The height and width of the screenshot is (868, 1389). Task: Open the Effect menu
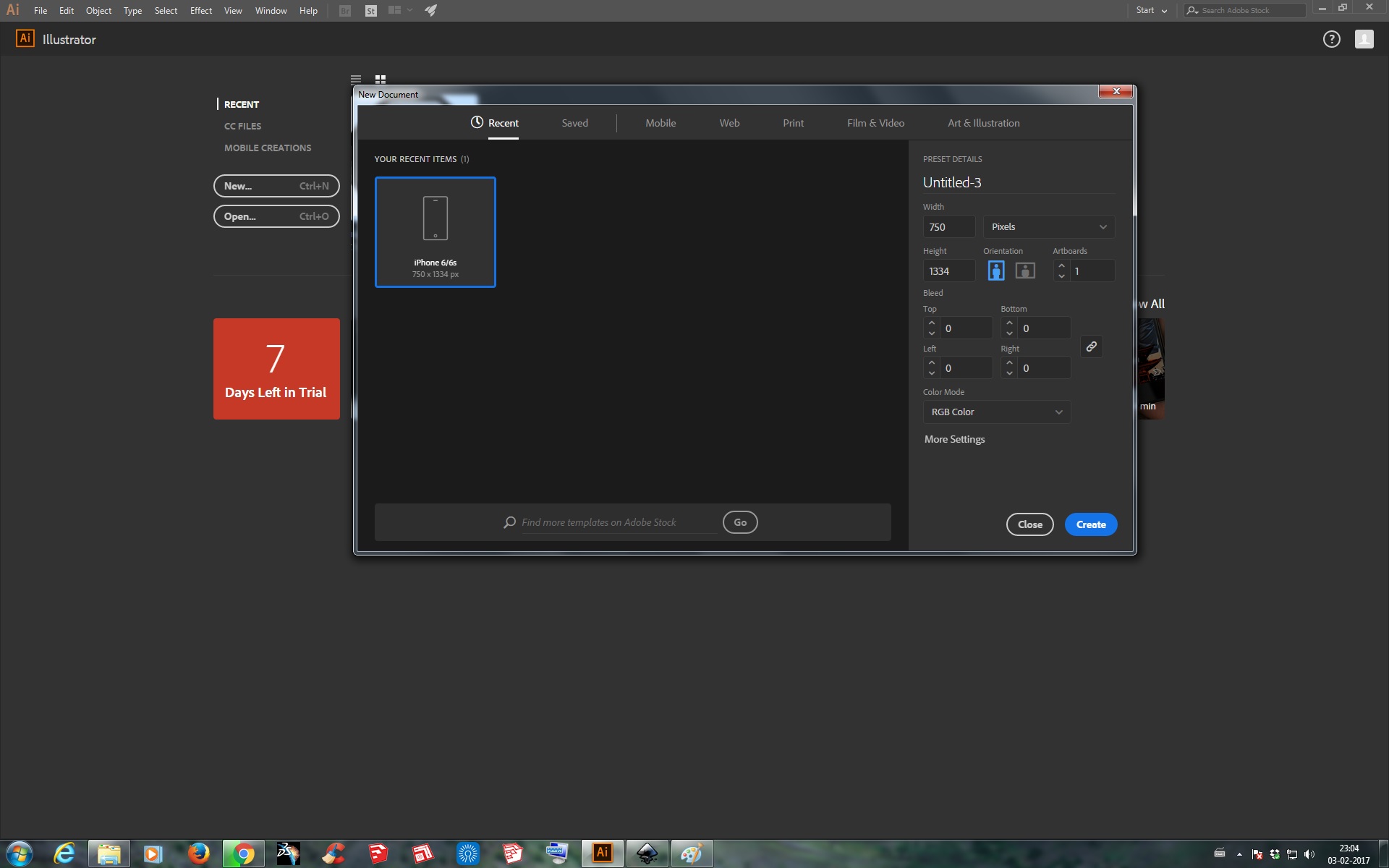(201, 11)
